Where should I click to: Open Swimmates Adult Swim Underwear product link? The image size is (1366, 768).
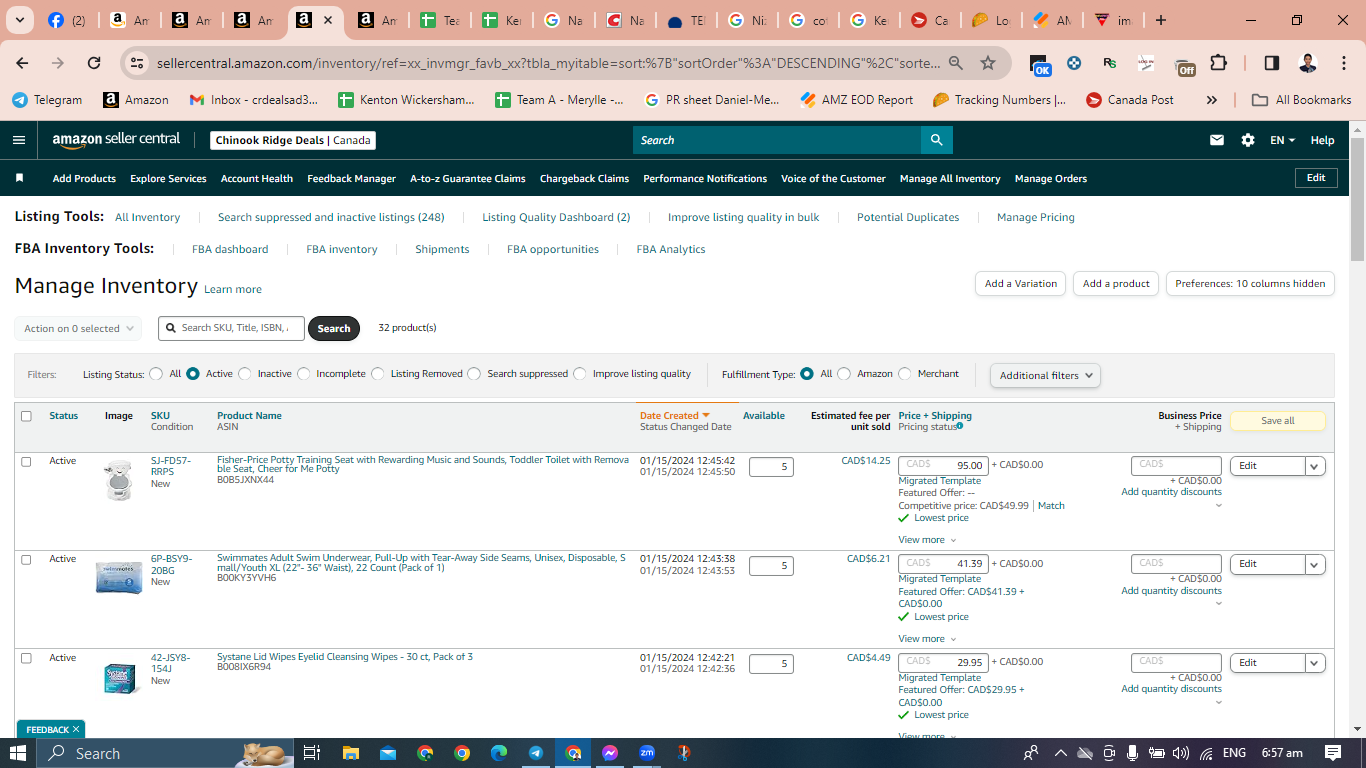click(421, 563)
